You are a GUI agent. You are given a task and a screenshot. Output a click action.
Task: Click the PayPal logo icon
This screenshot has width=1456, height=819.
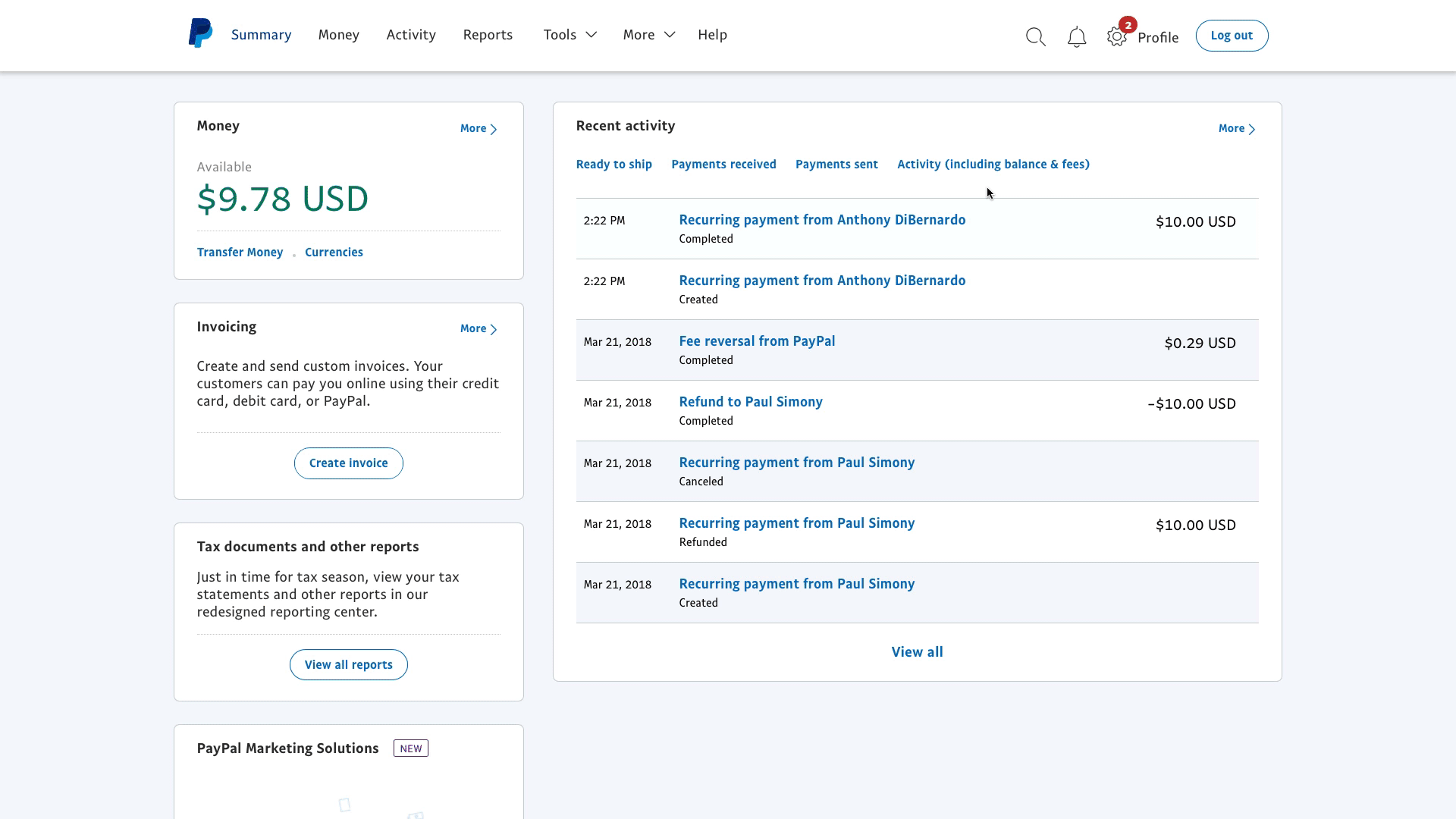200,34
